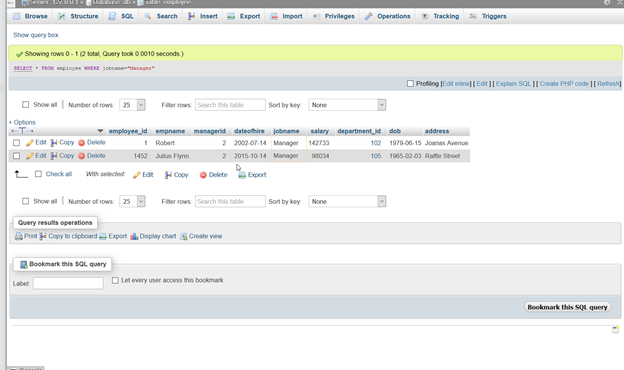Screen dimensions: 624x370
Task: Click the lower Filter rows search field
Action: click(230, 201)
